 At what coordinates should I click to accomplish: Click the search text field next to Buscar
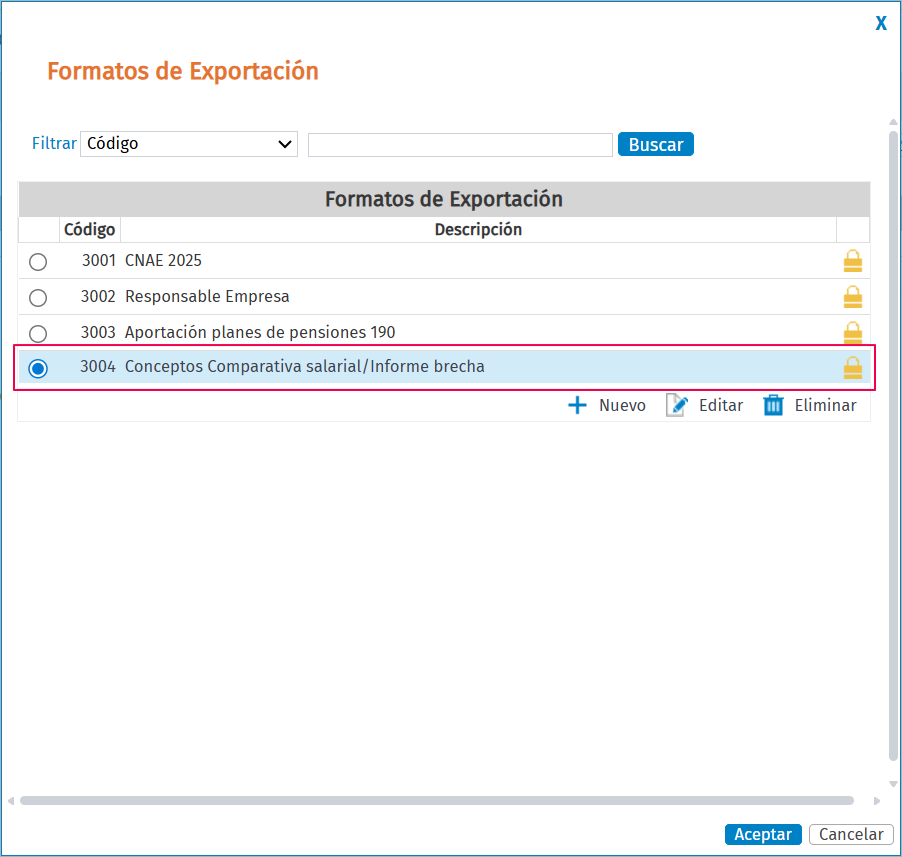tap(460, 144)
